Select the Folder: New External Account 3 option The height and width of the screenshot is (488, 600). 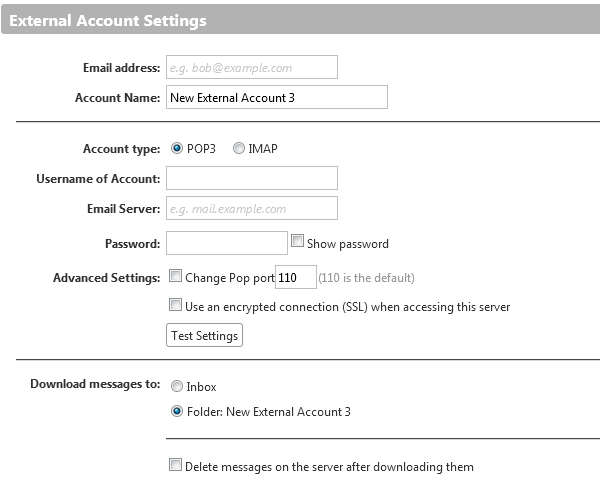pos(177,411)
